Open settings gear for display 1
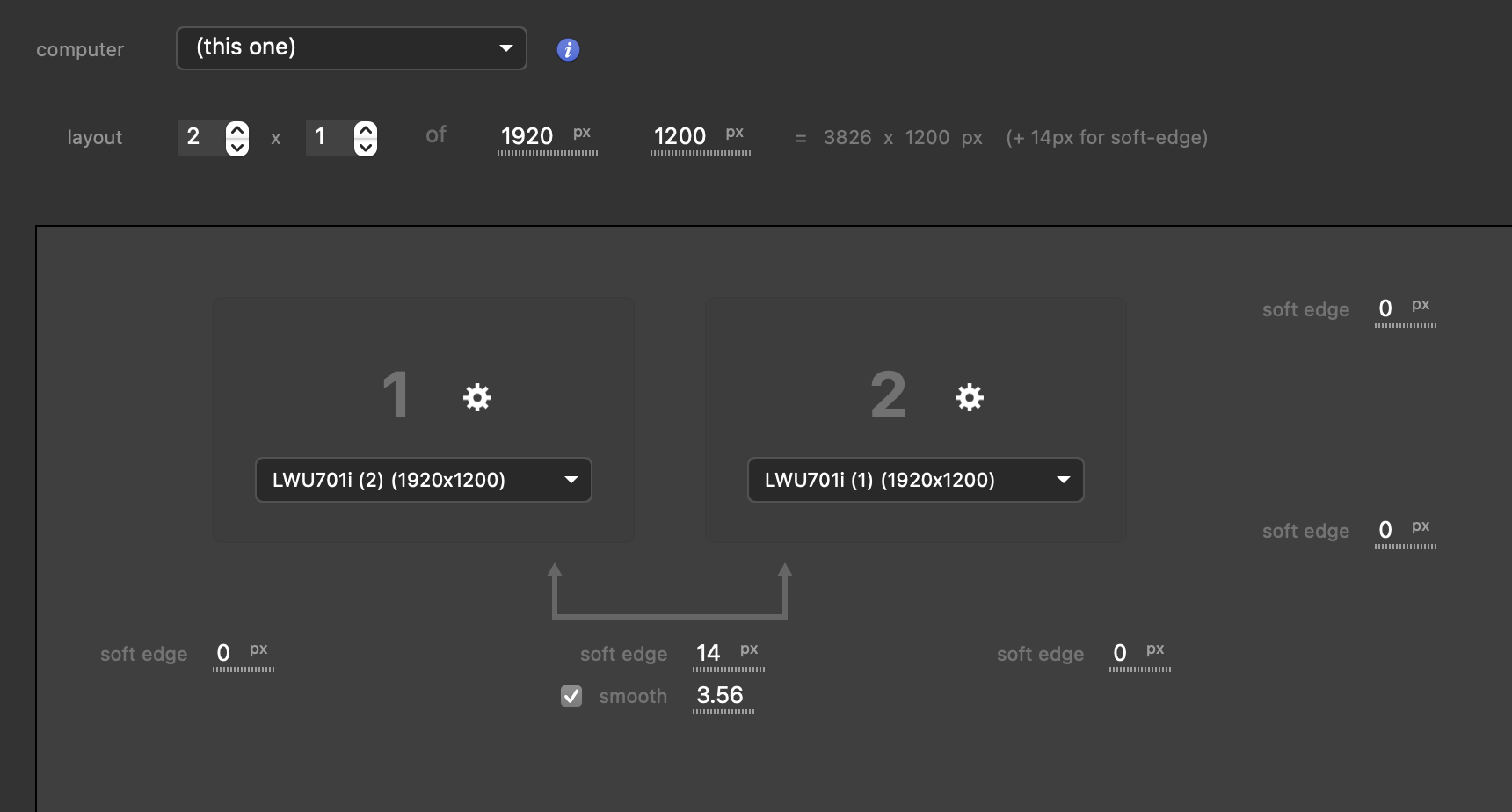 click(x=477, y=397)
